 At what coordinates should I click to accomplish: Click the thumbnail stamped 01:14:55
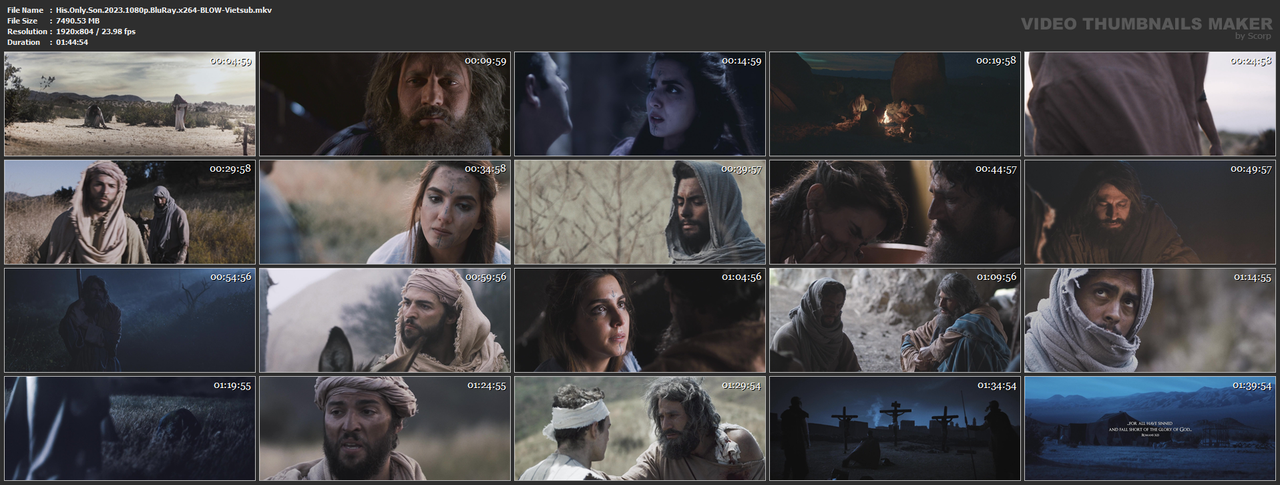pyautogui.click(x=1150, y=320)
